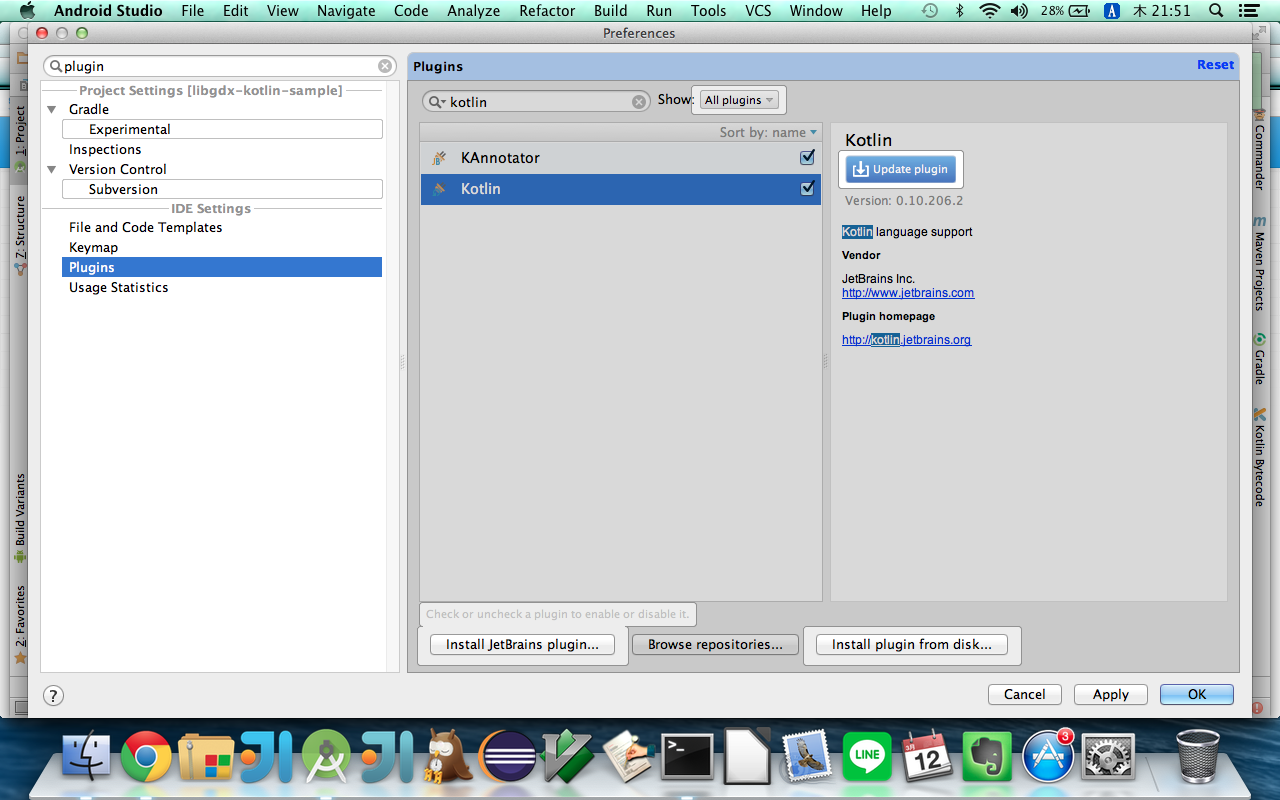Open the http://www.jetbrains.com vendor link

click(x=908, y=293)
